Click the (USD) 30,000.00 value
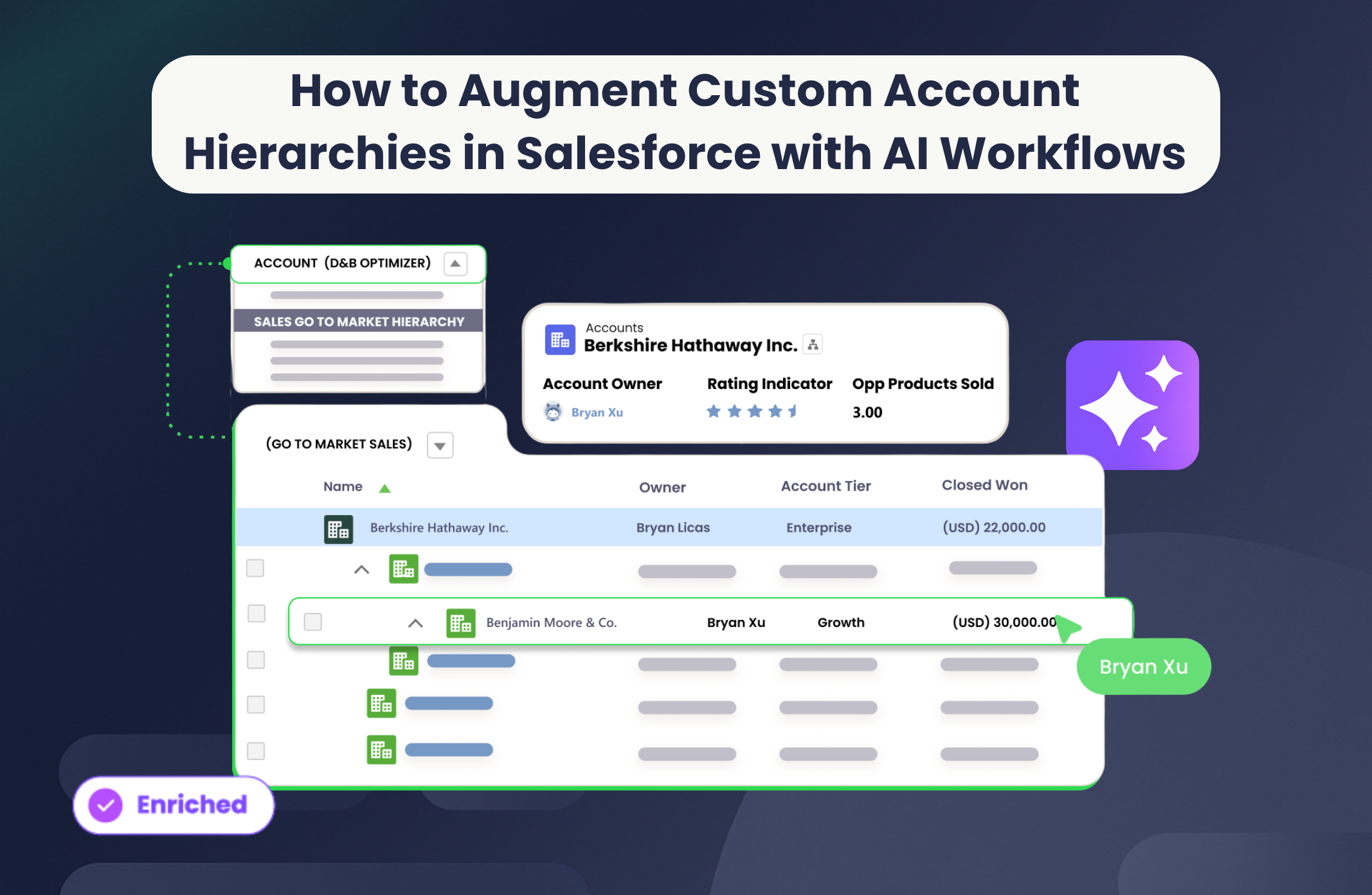Image resolution: width=1372 pixels, height=895 pixels. pyautogui.click(x=1004, y=622)
